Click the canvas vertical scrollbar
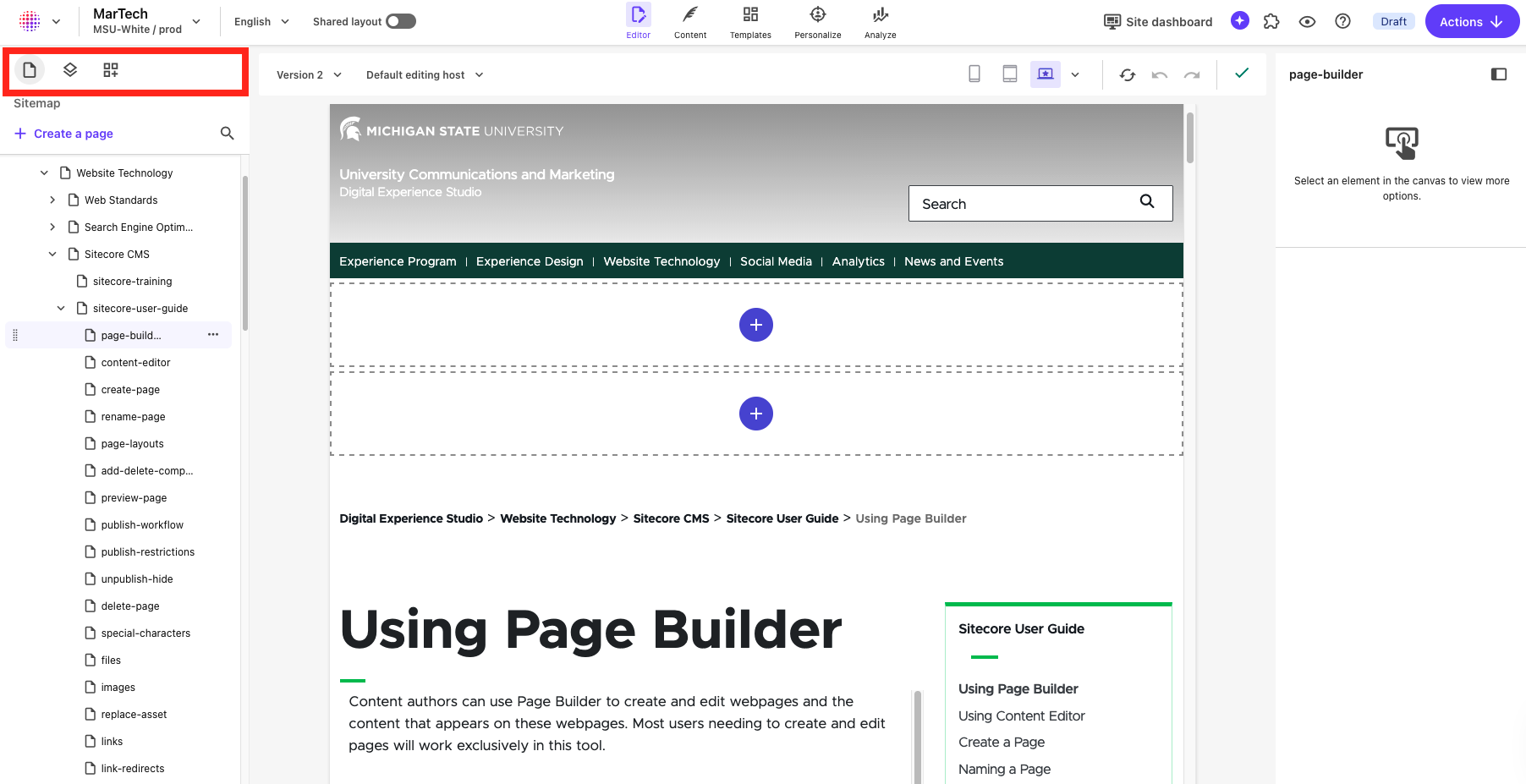The height and width of the screenshot is (784, 1526). [1189, 138]
